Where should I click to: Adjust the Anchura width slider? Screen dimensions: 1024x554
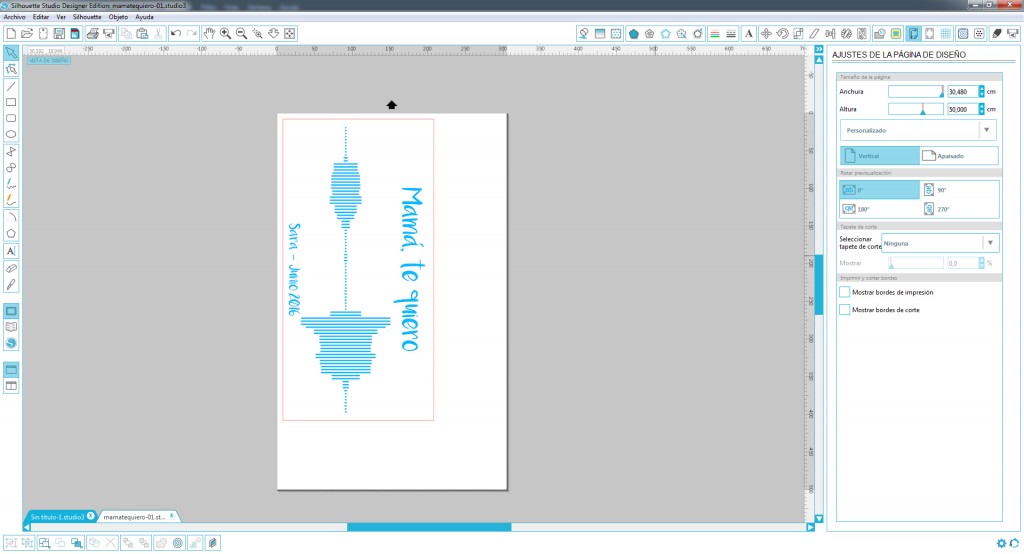click(916, 91)
